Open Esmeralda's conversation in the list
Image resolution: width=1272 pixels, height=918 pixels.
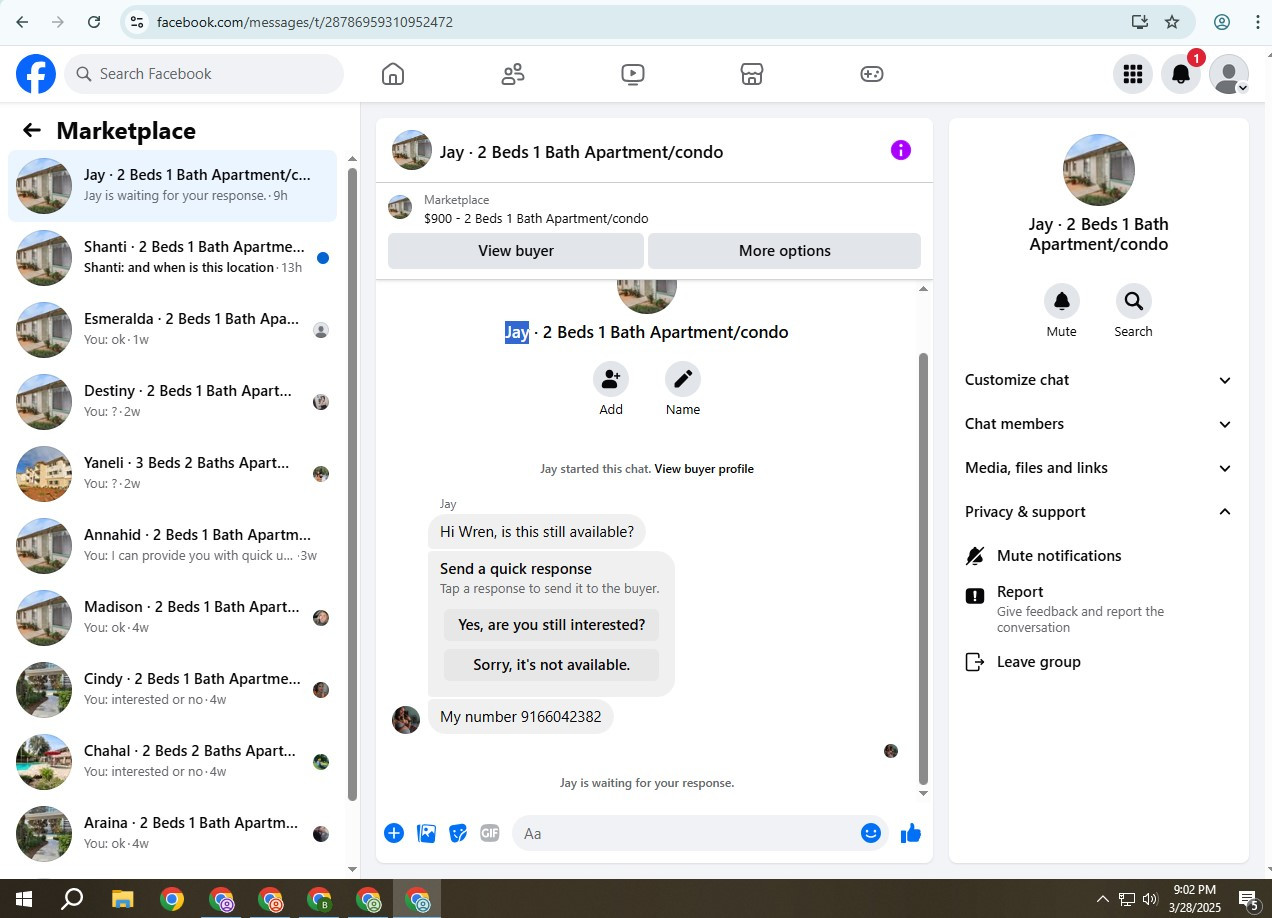click(173, 330)
